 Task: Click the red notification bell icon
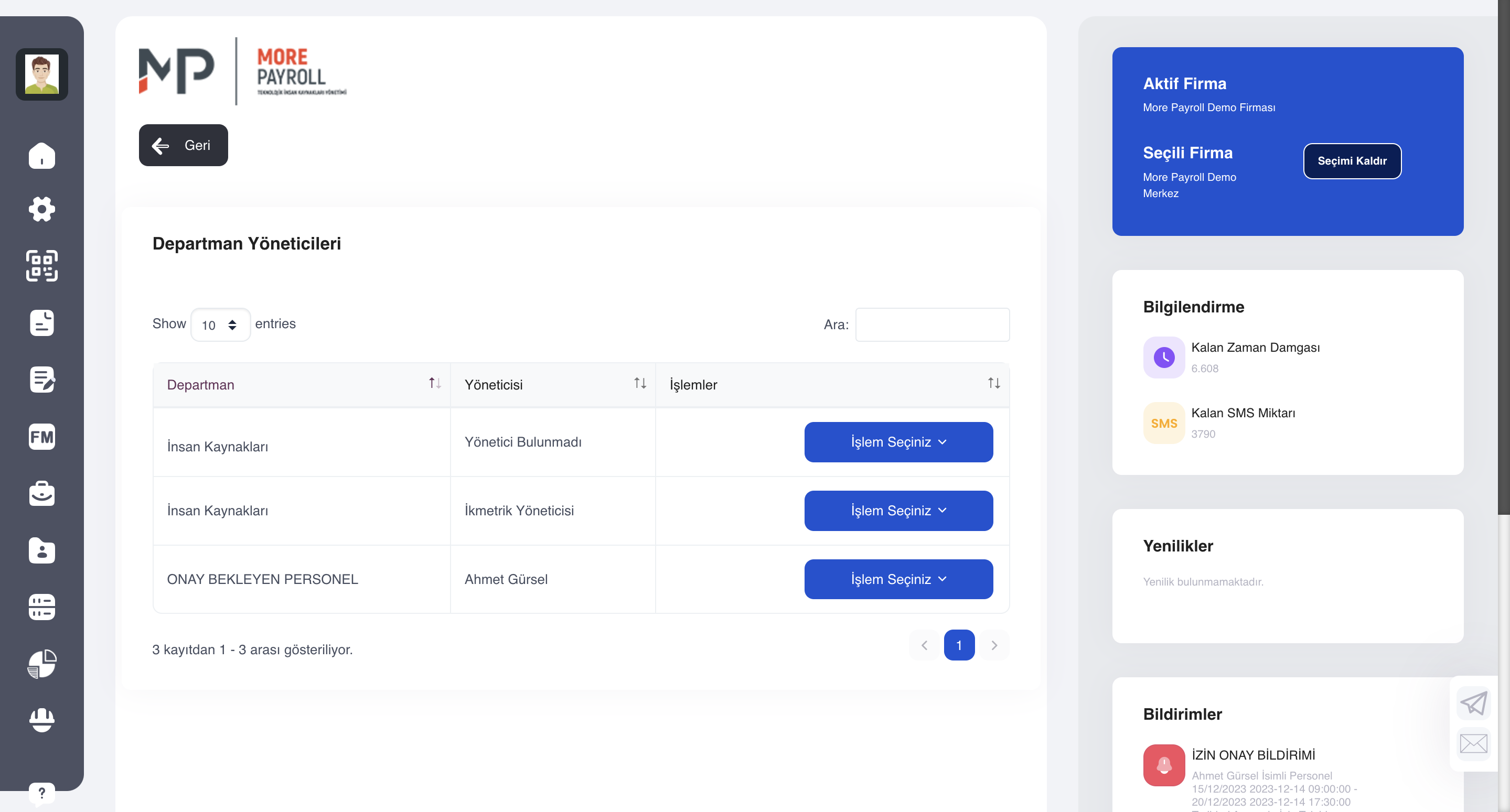click(1163, 765)
